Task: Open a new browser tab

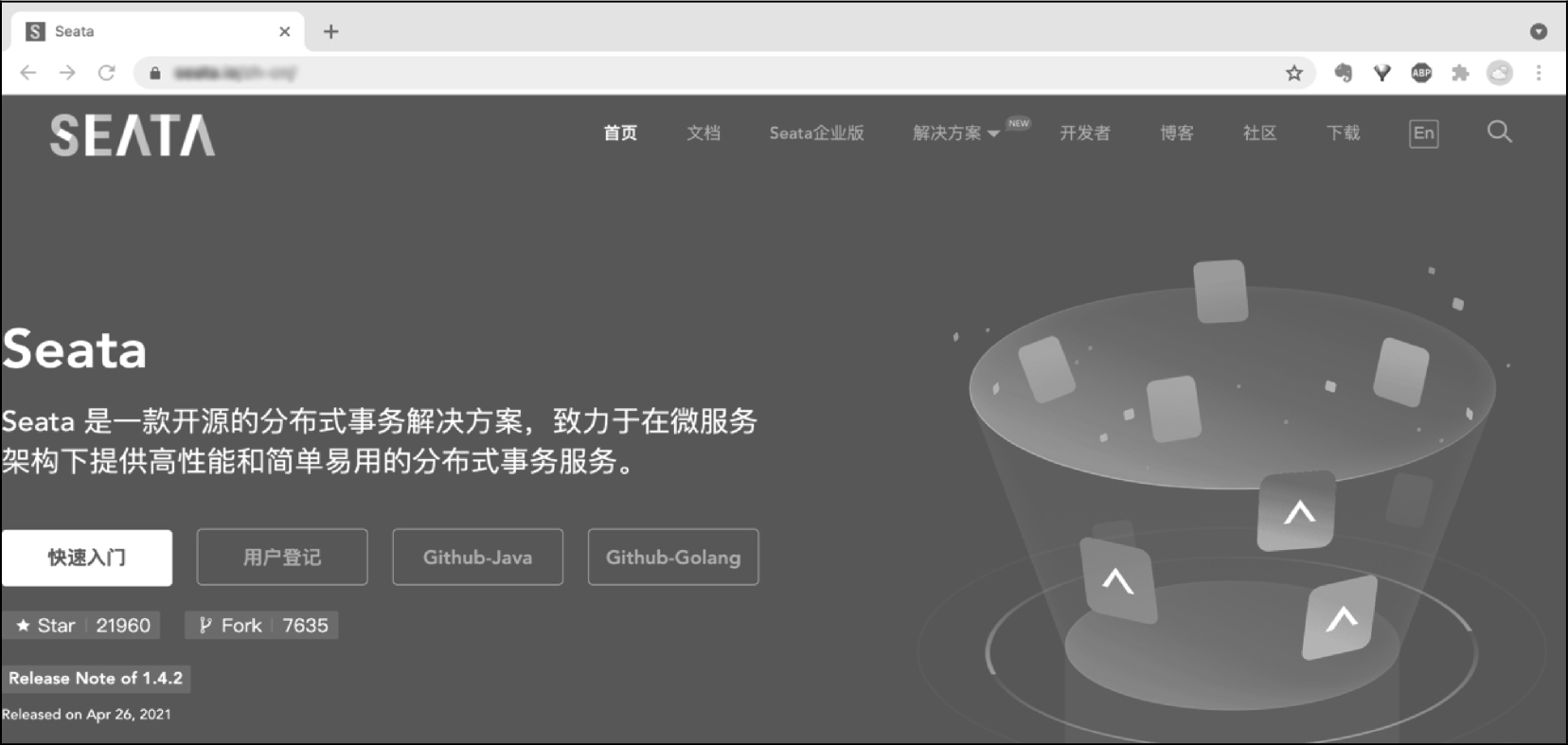Action: click(x=330, y=31)
